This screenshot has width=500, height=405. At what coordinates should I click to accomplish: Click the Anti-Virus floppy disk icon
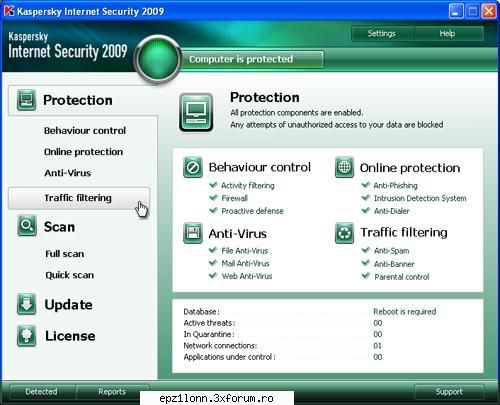193,233
